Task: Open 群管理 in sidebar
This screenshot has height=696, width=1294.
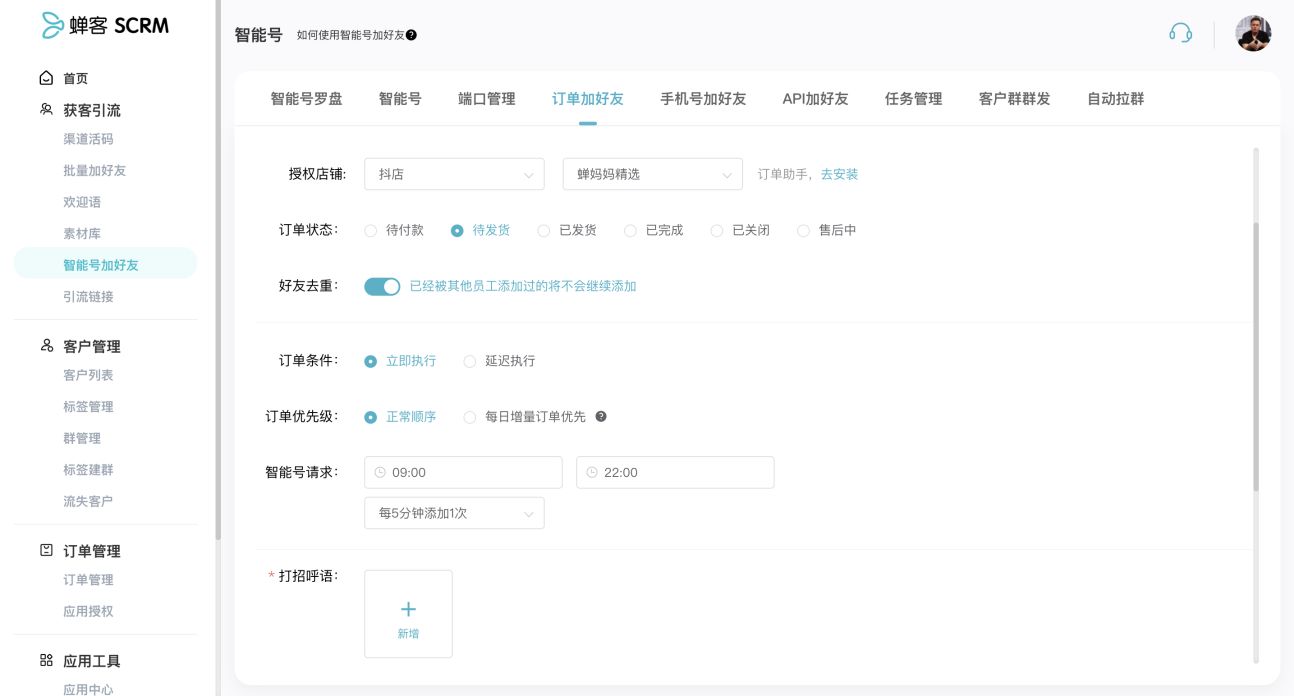Action: pos(82,438)
